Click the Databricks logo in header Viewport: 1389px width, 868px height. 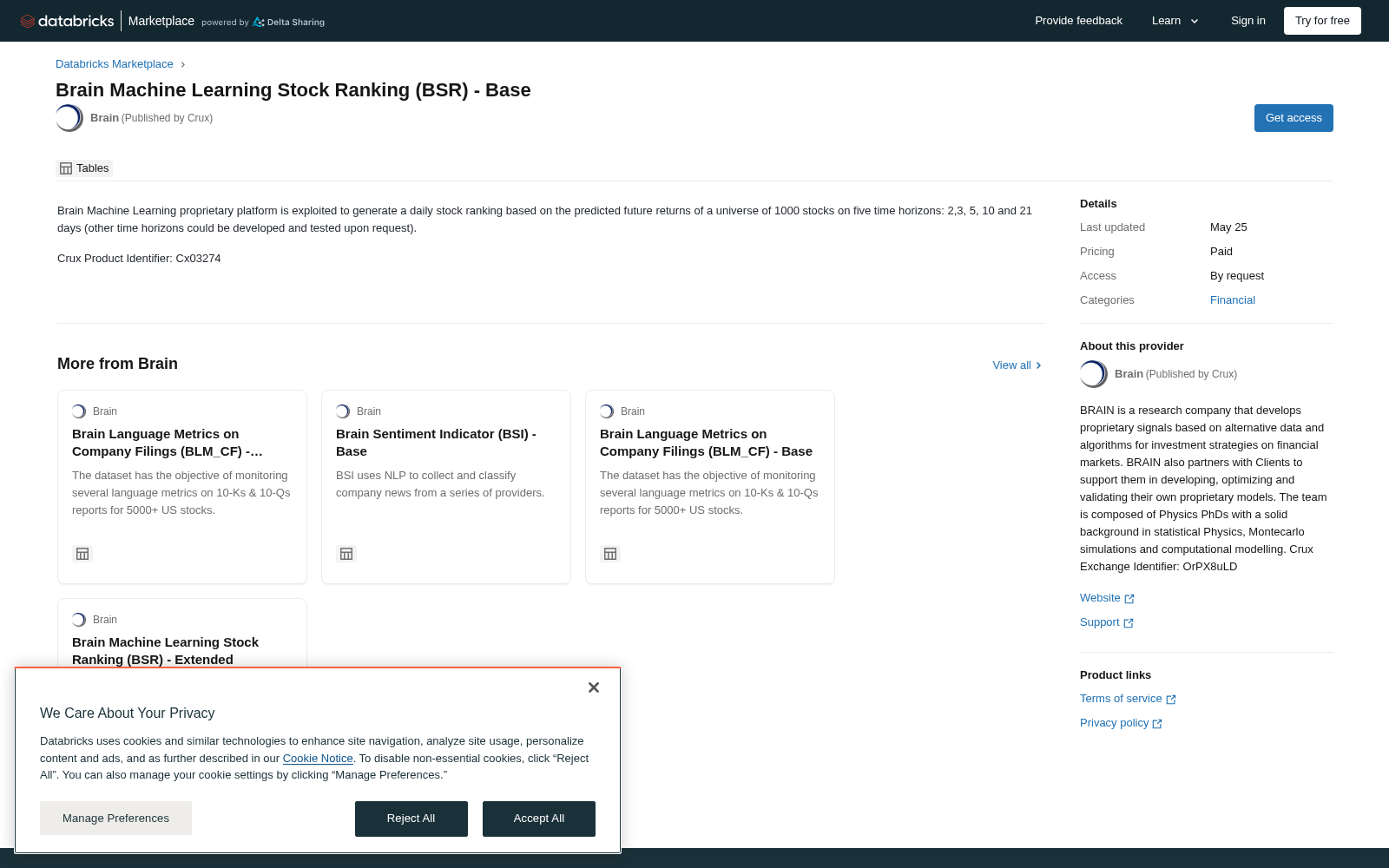(67, 21)
